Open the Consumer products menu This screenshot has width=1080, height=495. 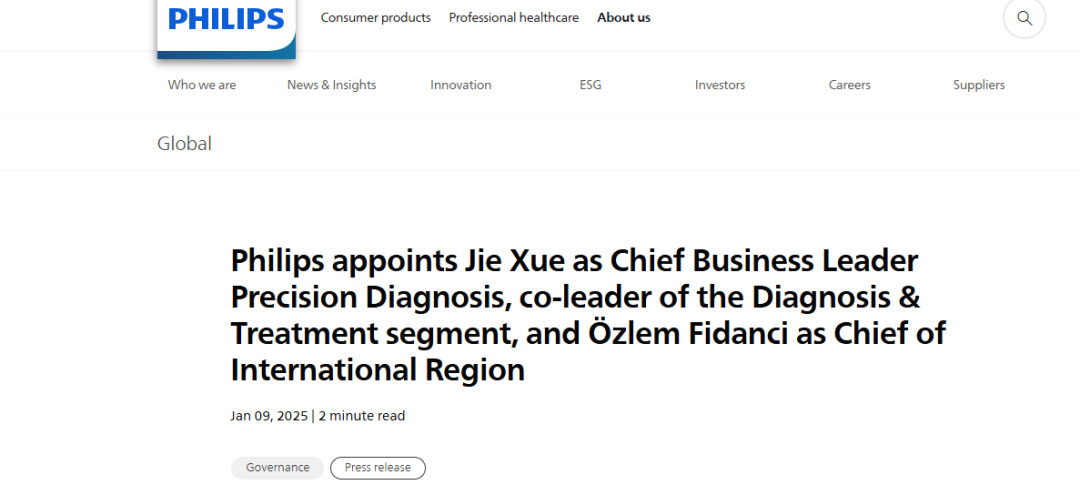click(x=375, y=18)
